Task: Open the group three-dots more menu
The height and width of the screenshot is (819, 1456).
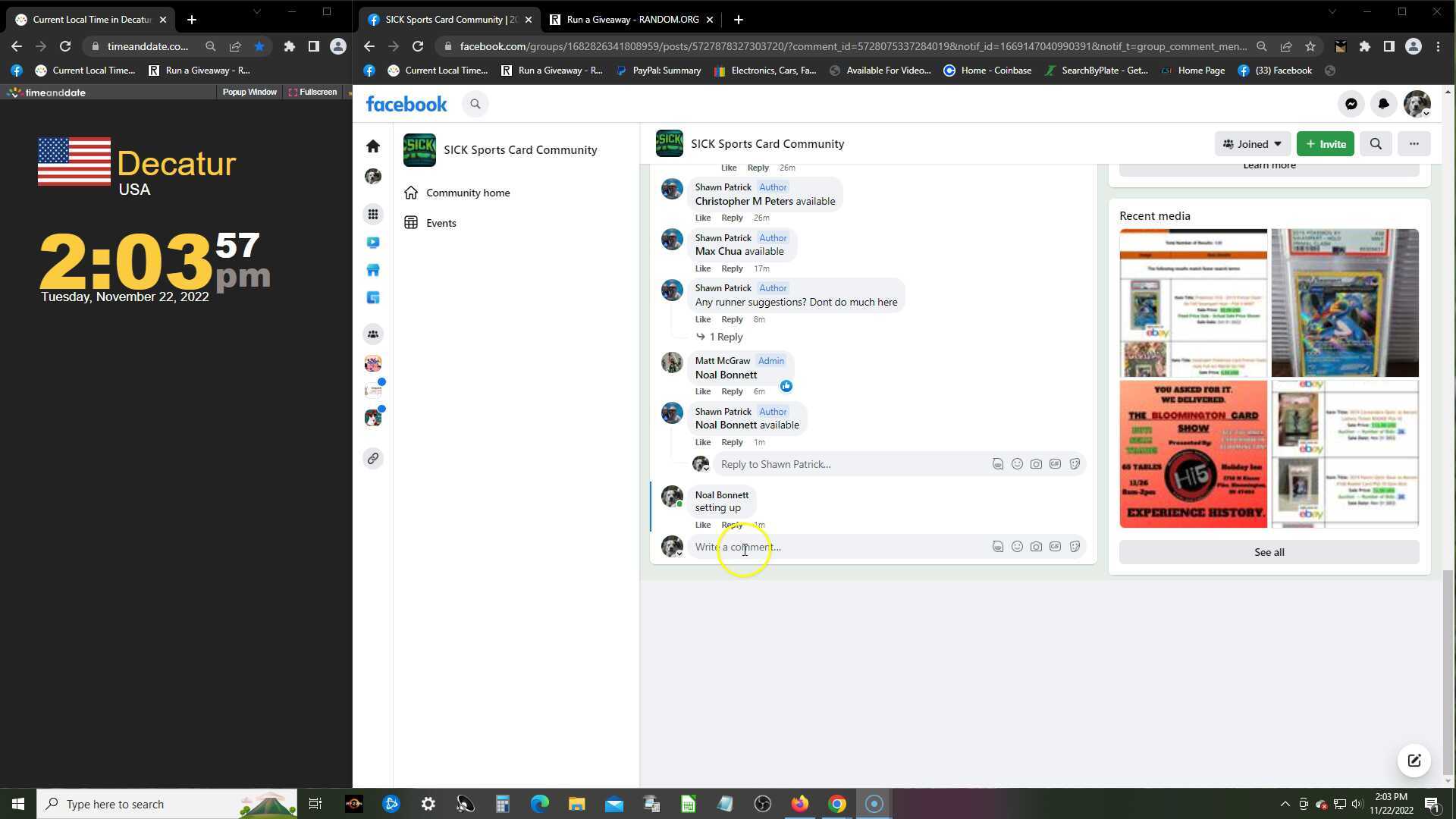Action: click(x=1414, y=144)
